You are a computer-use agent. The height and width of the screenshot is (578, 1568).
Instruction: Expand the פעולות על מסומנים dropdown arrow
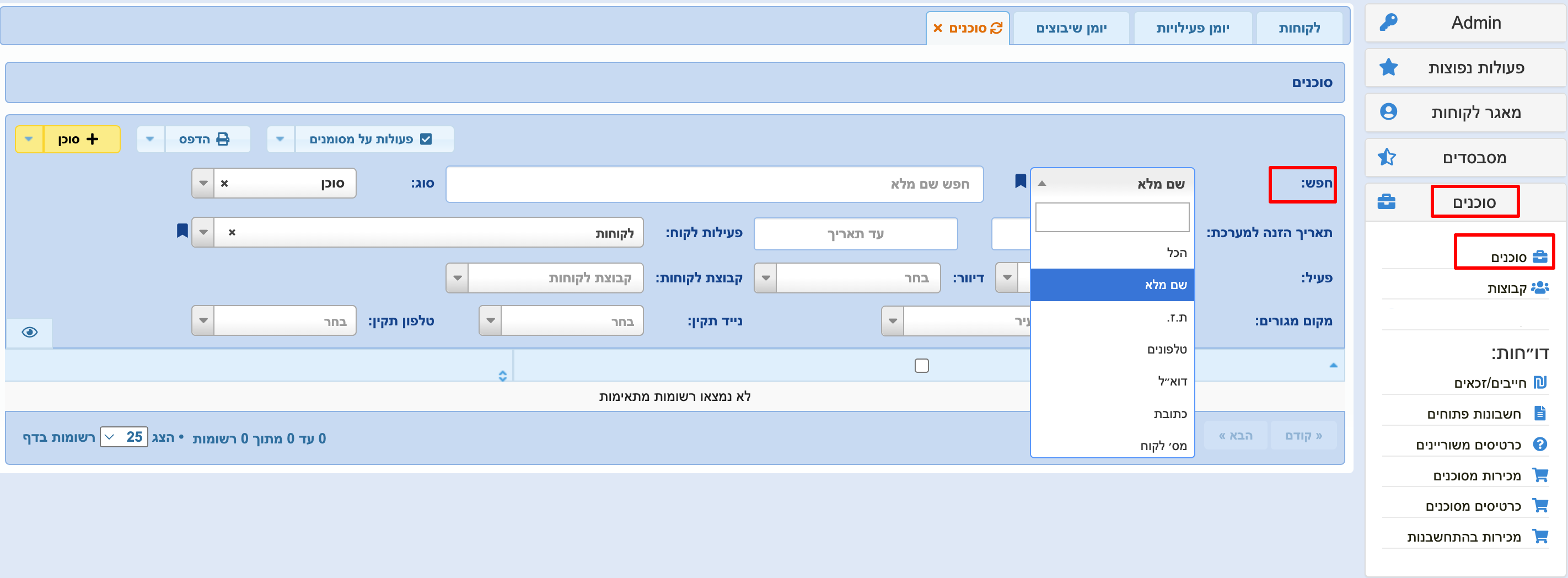280,140
